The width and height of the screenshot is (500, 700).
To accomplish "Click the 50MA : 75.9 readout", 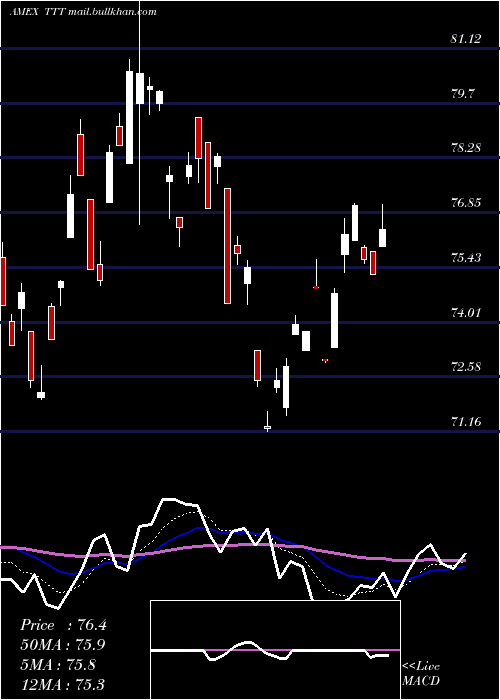I will tap(63, 645).
